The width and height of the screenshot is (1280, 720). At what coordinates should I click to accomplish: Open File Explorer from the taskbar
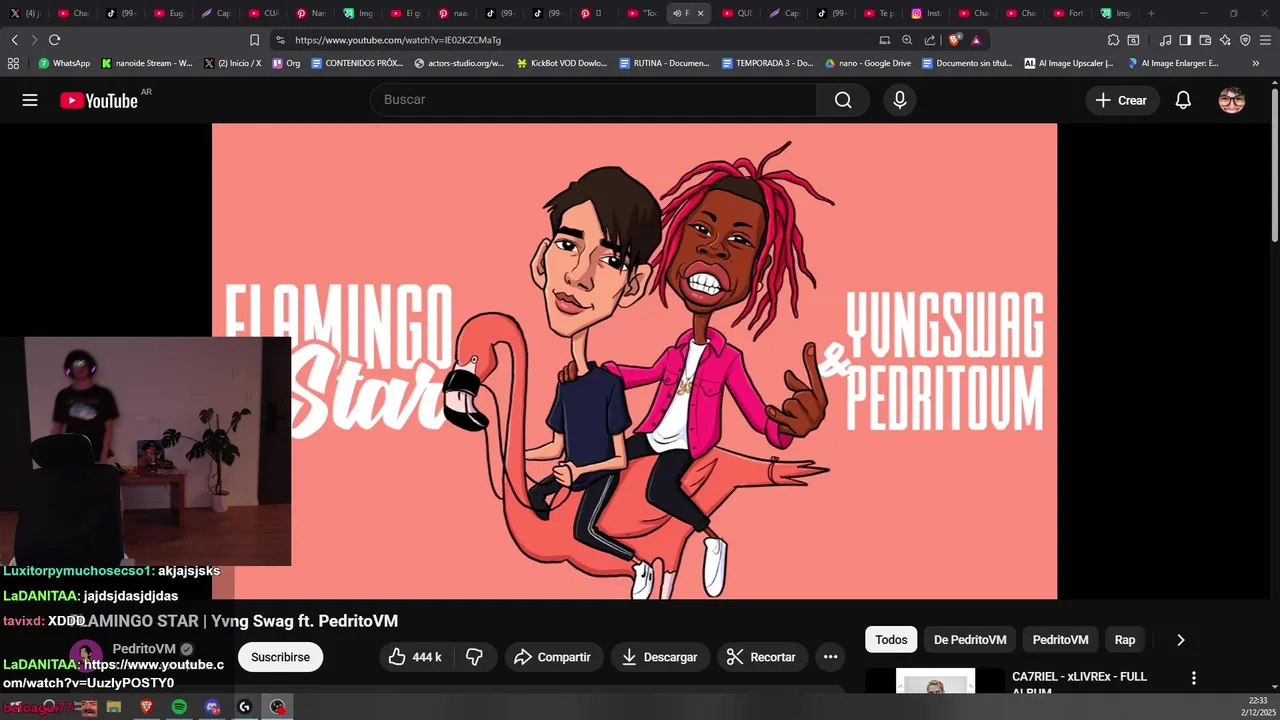(114, 707)
